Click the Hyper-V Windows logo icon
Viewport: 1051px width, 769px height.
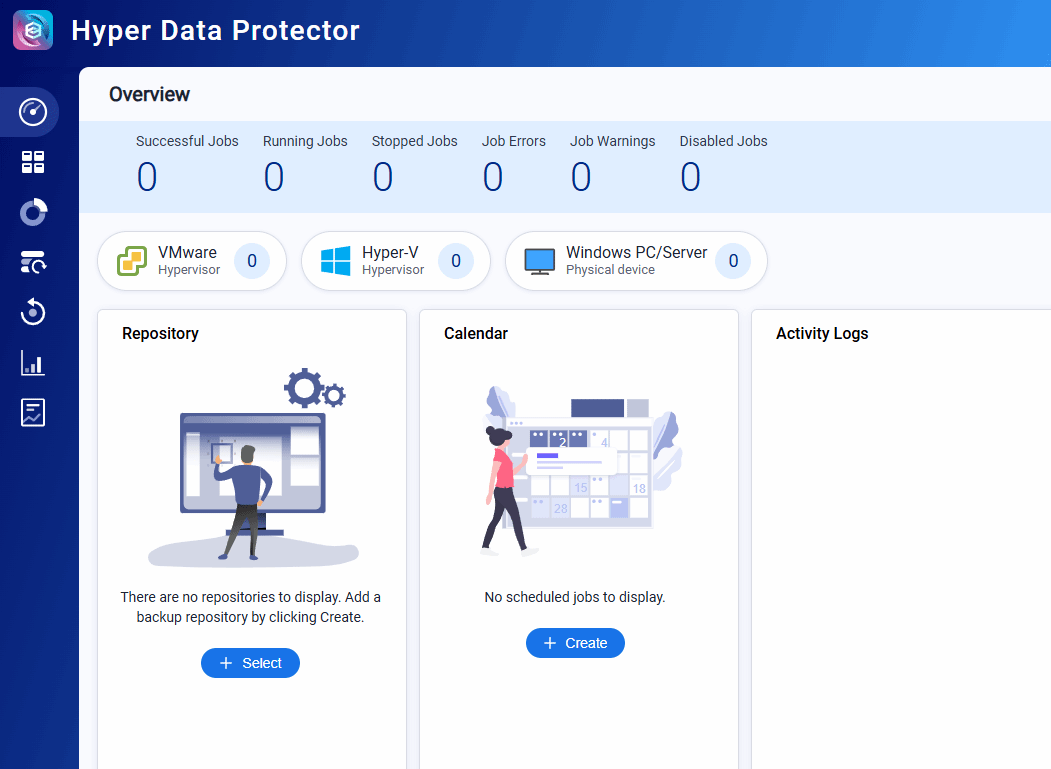click(x=336, y=261)
